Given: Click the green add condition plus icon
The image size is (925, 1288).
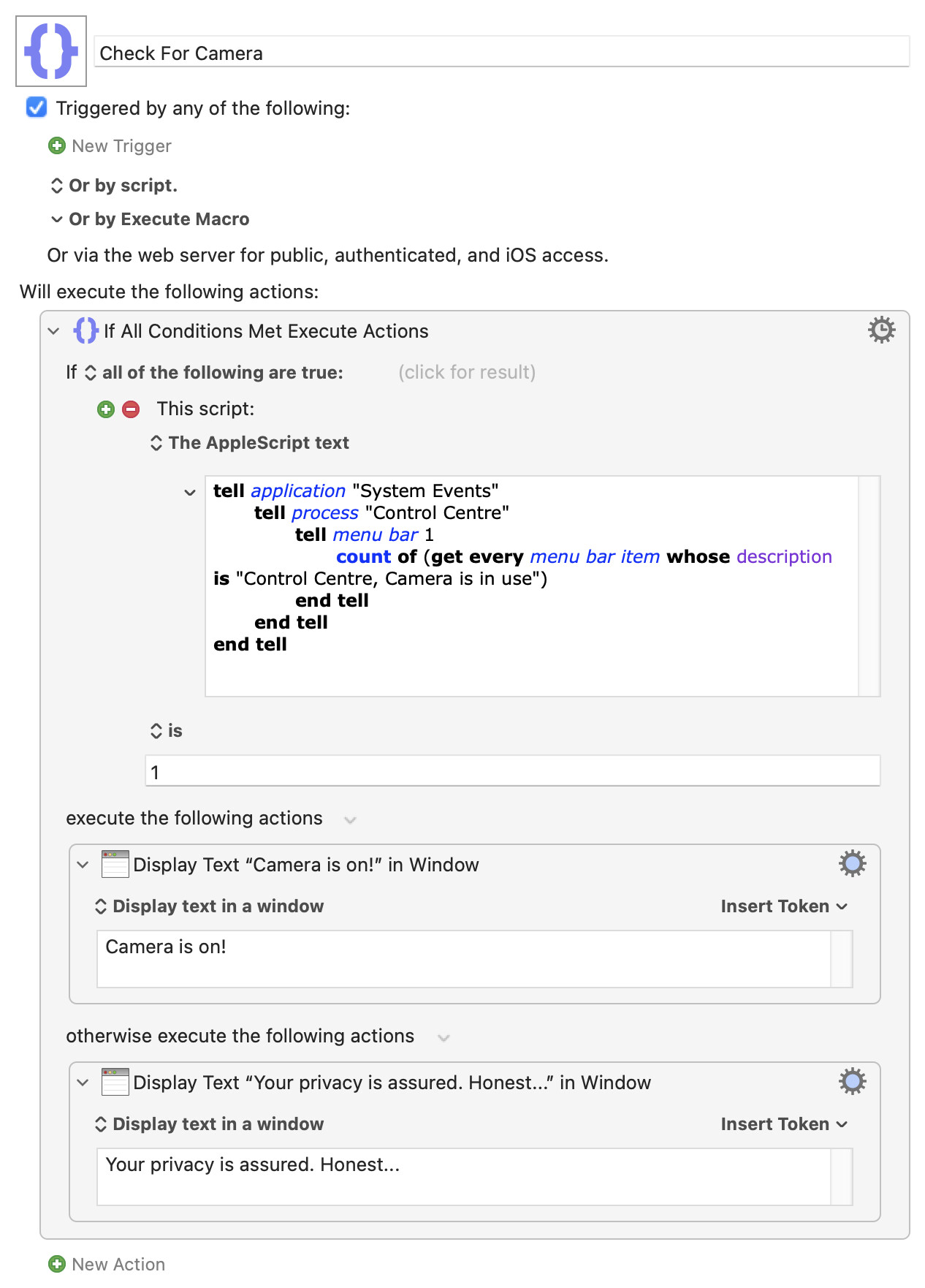Looking at the screenshot, I should click(106, 409).
